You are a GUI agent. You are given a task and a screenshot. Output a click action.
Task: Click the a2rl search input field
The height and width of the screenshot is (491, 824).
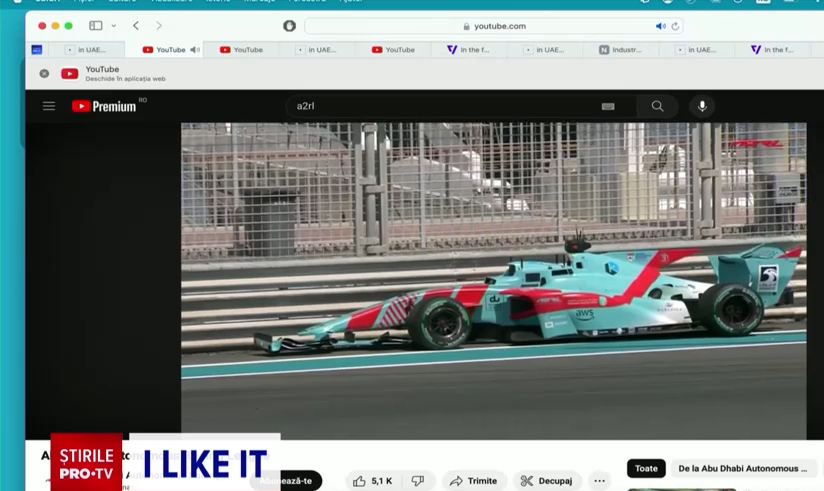[x=440, y=106]
